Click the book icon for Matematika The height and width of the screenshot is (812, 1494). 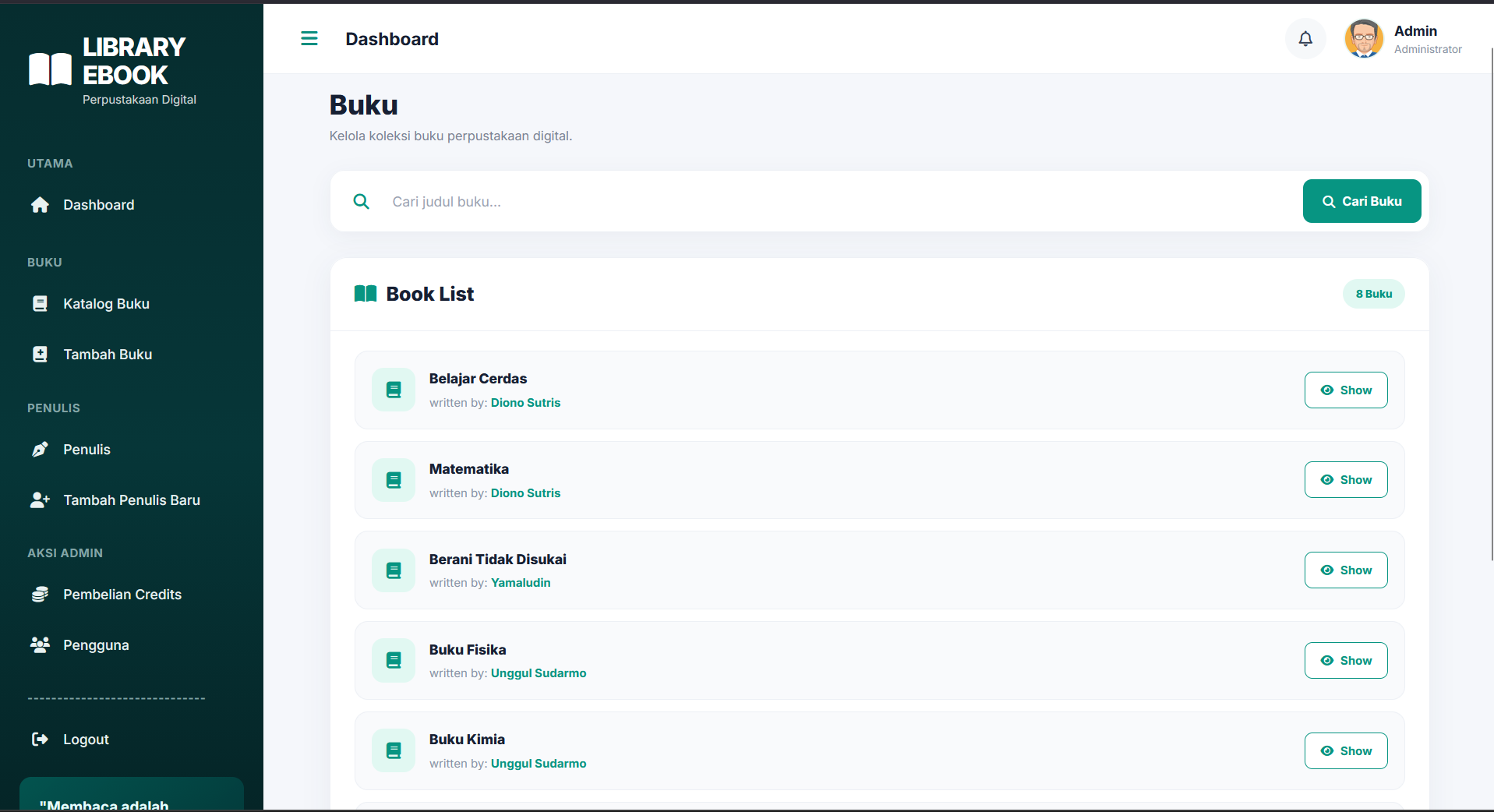click(x=394, y=480)
